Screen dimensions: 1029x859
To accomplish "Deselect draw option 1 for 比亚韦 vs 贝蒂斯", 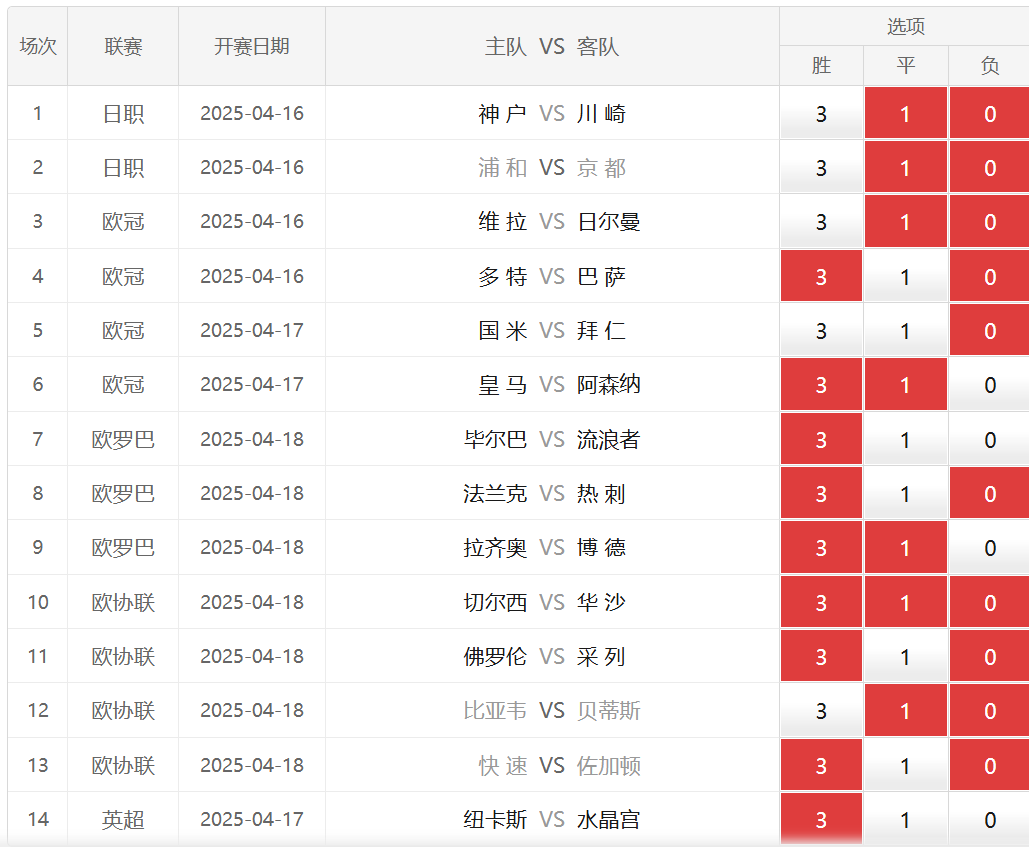I will pyautogui.click(x=906, y=710).
